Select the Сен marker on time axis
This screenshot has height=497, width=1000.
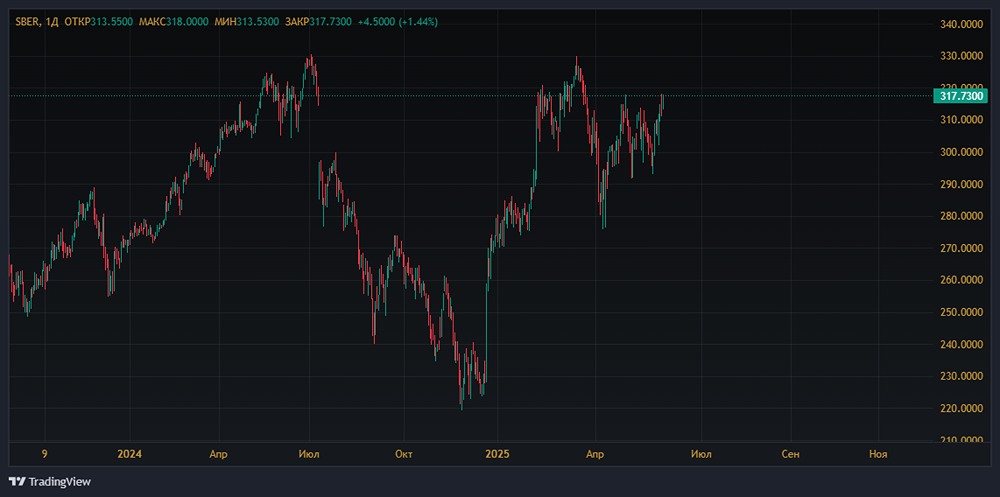point(790,453)
